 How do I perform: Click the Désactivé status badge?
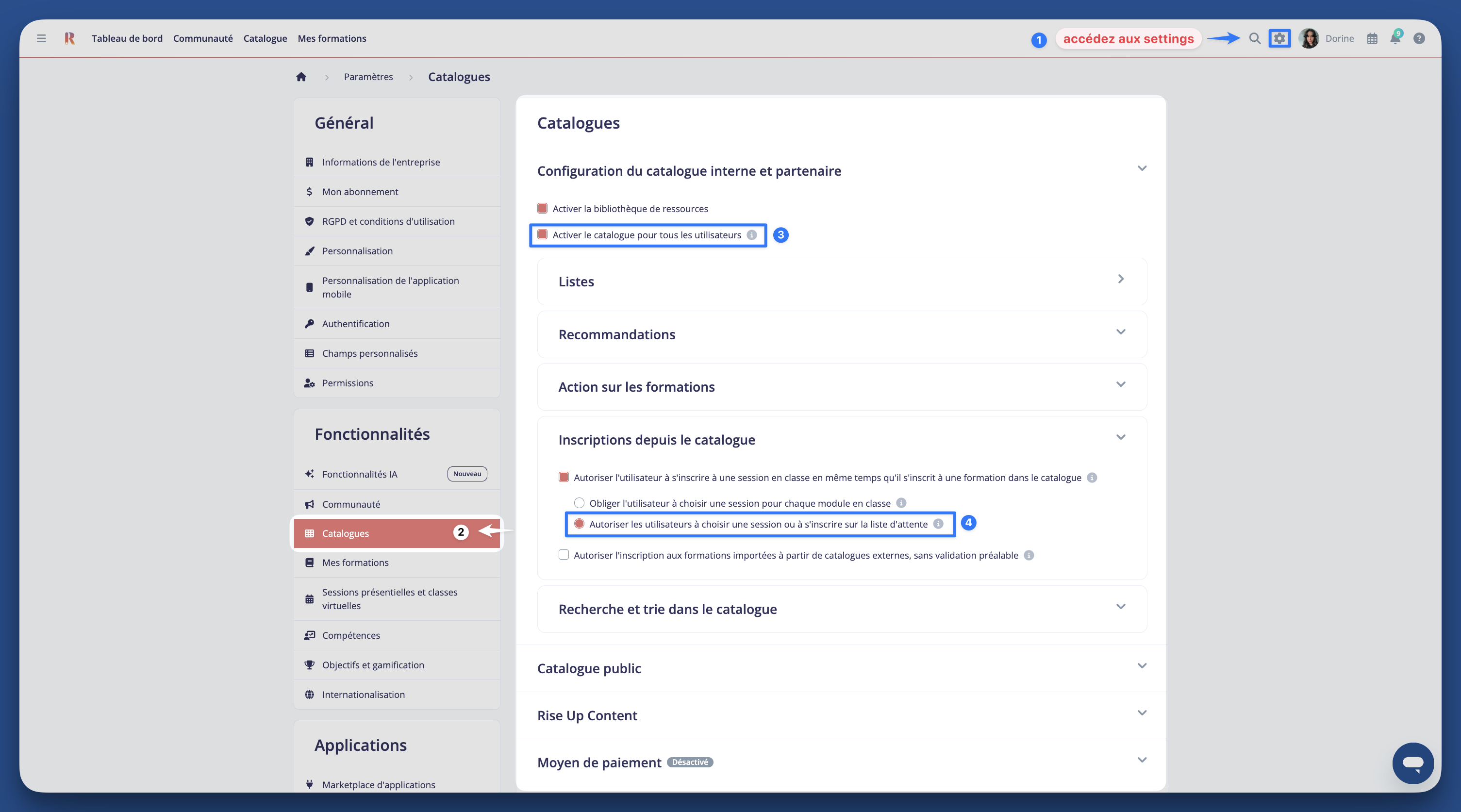[x=690, y=762]
